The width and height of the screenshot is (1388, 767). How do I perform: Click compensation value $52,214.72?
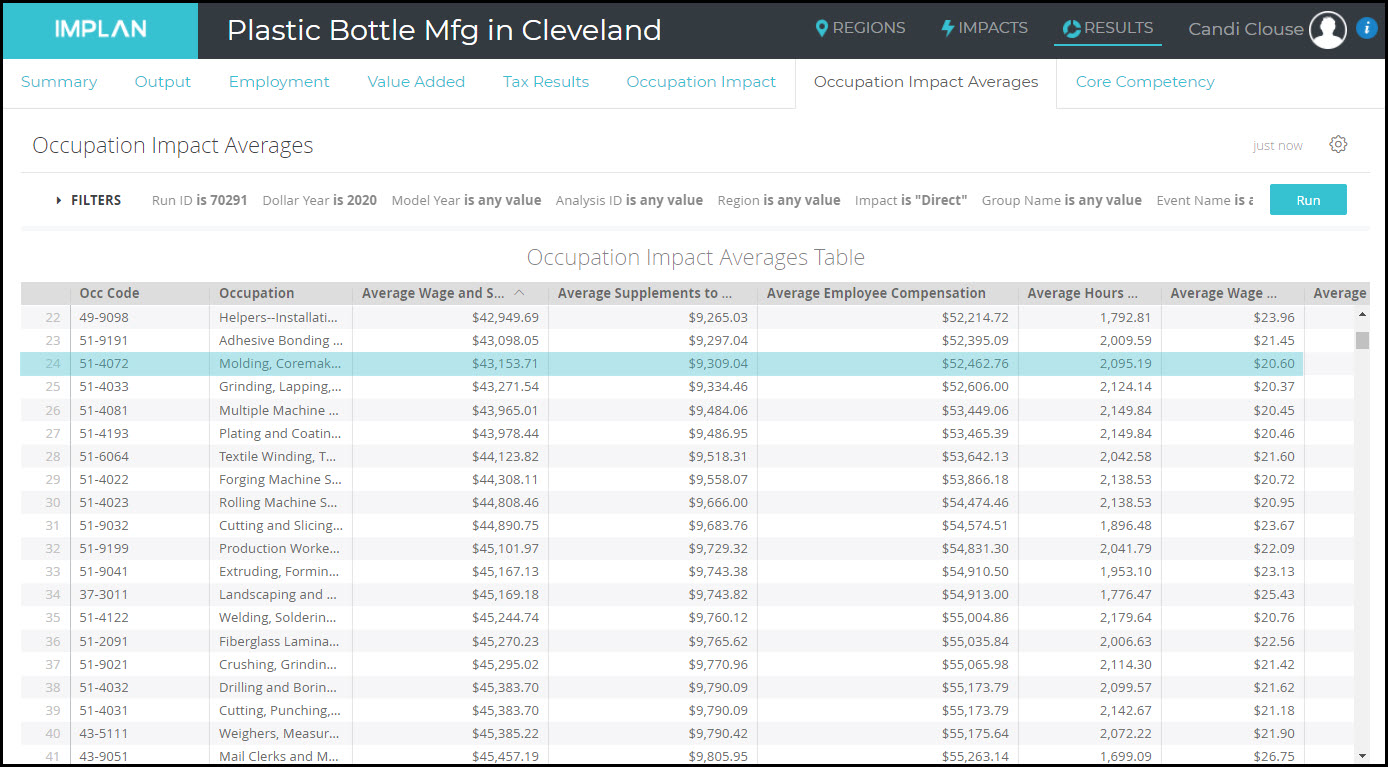pyautogui.click(x=975, y=317)
